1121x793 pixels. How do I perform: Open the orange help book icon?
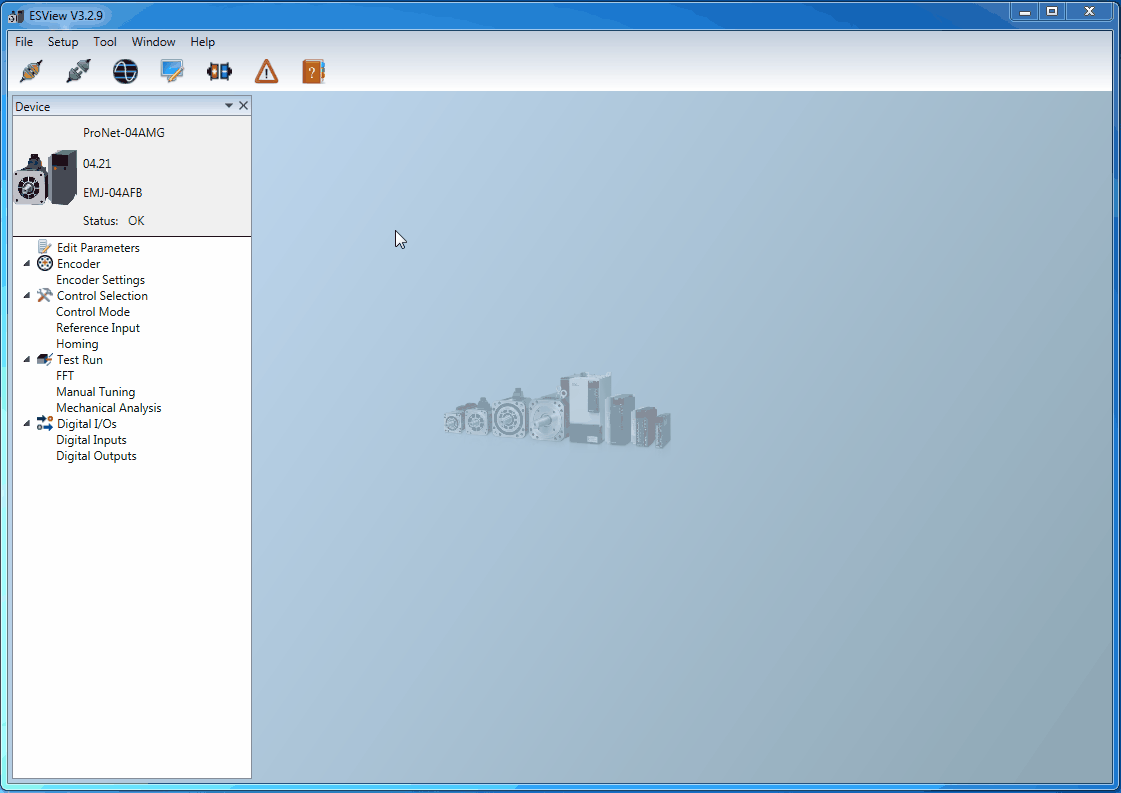click(x=314, y=72)
